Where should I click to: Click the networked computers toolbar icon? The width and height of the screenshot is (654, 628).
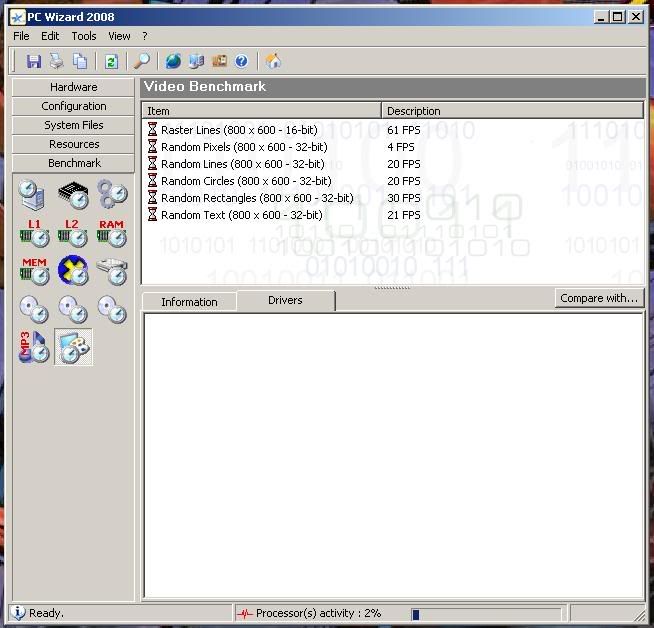[x=196, y=61]
